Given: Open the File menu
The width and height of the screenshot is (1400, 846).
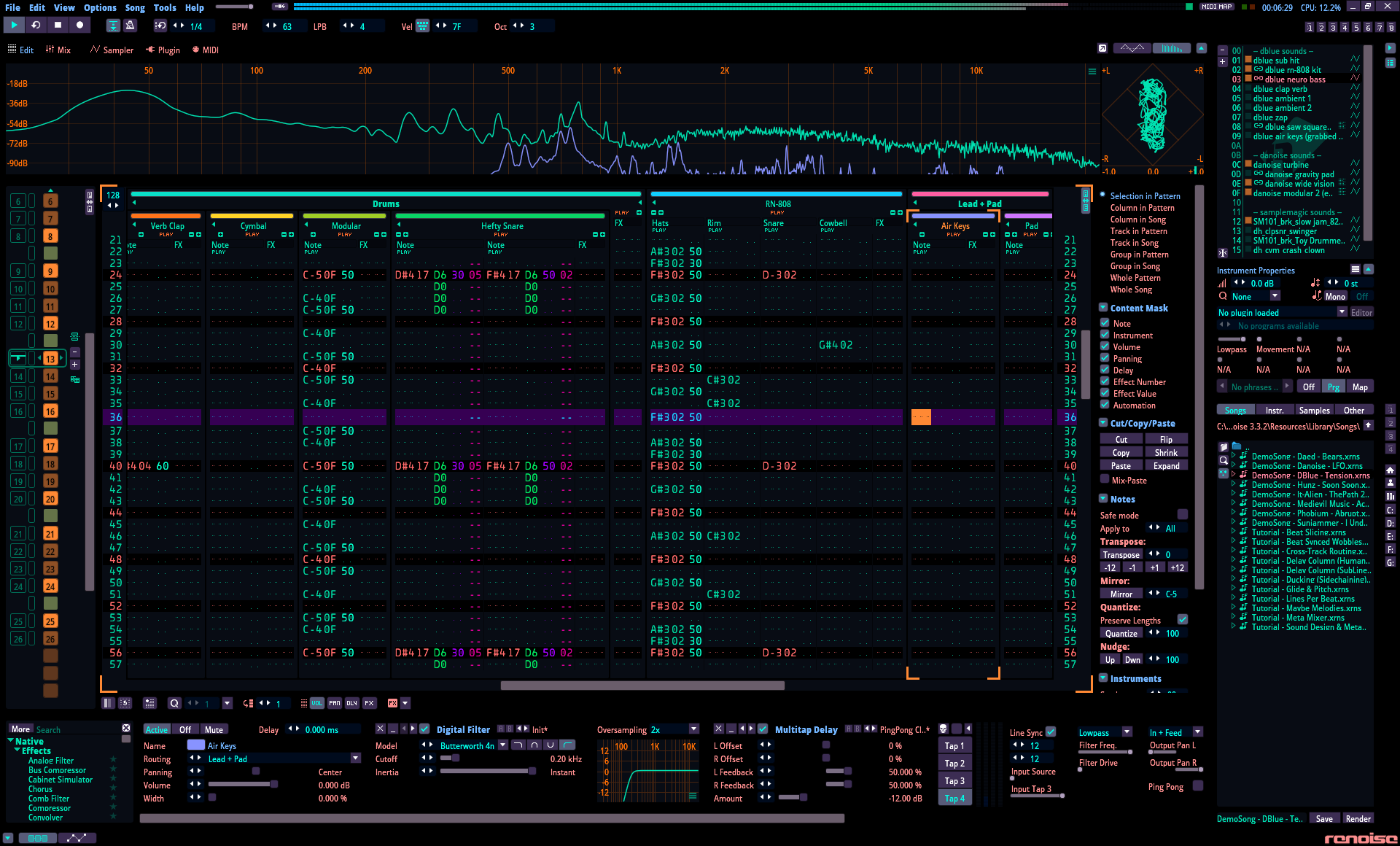Looking at the screenshot, I should coord(12,7).
